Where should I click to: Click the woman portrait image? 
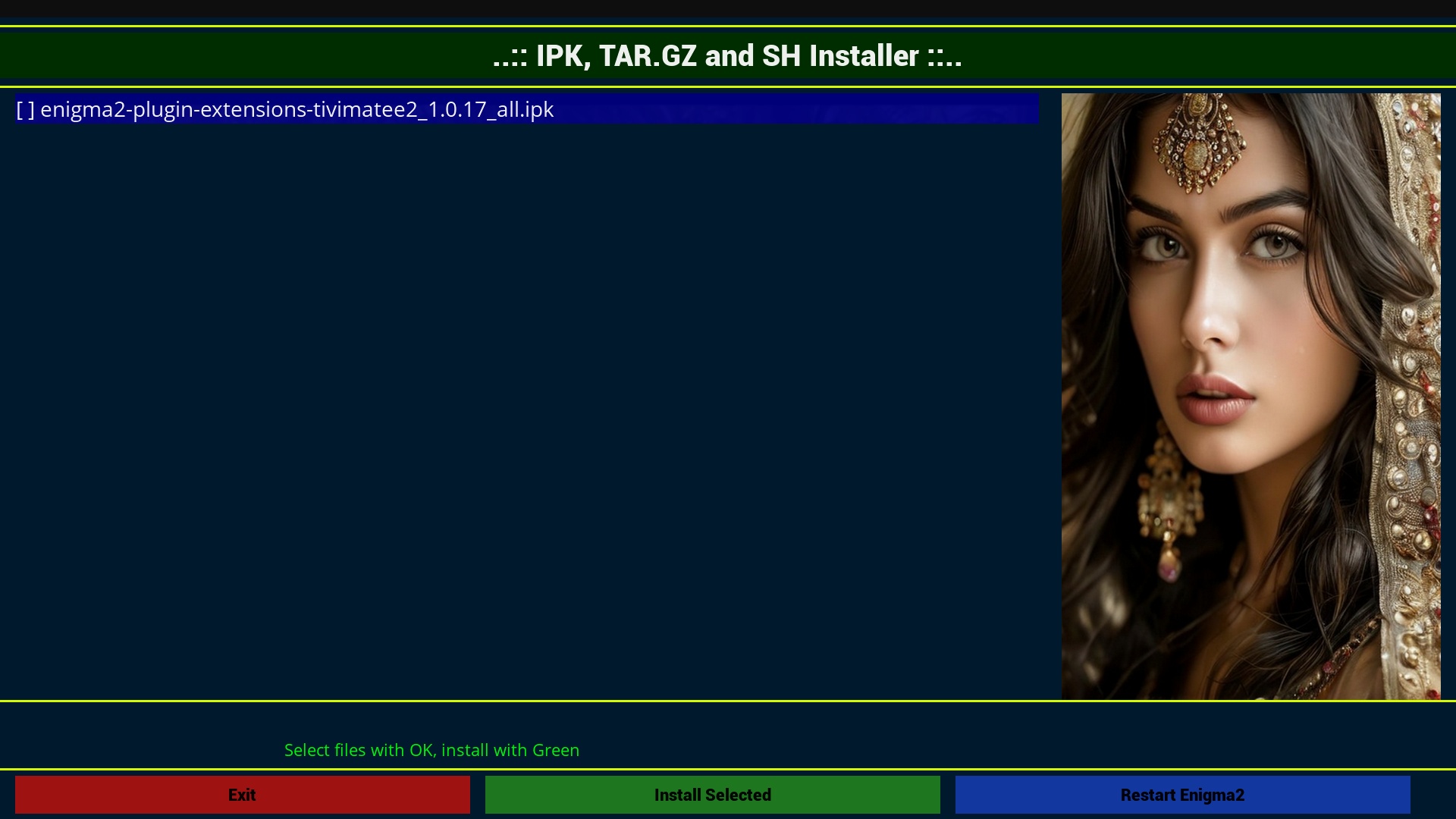(1251, 397)
